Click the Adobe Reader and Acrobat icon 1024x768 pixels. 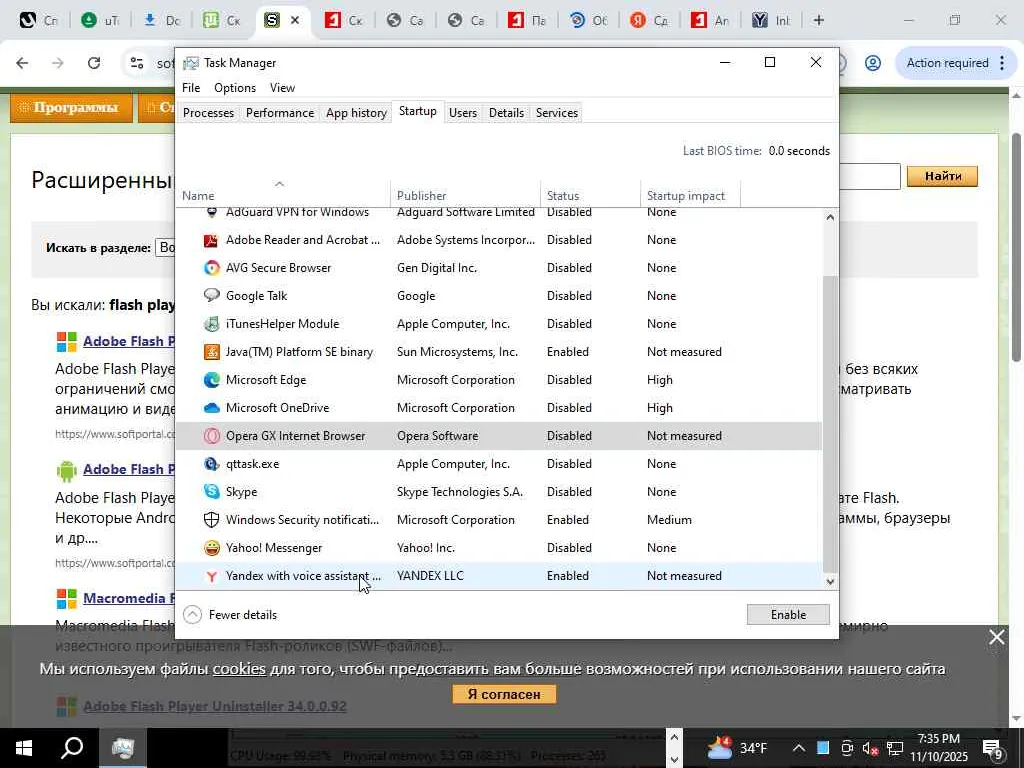click(x=211, y=240)
